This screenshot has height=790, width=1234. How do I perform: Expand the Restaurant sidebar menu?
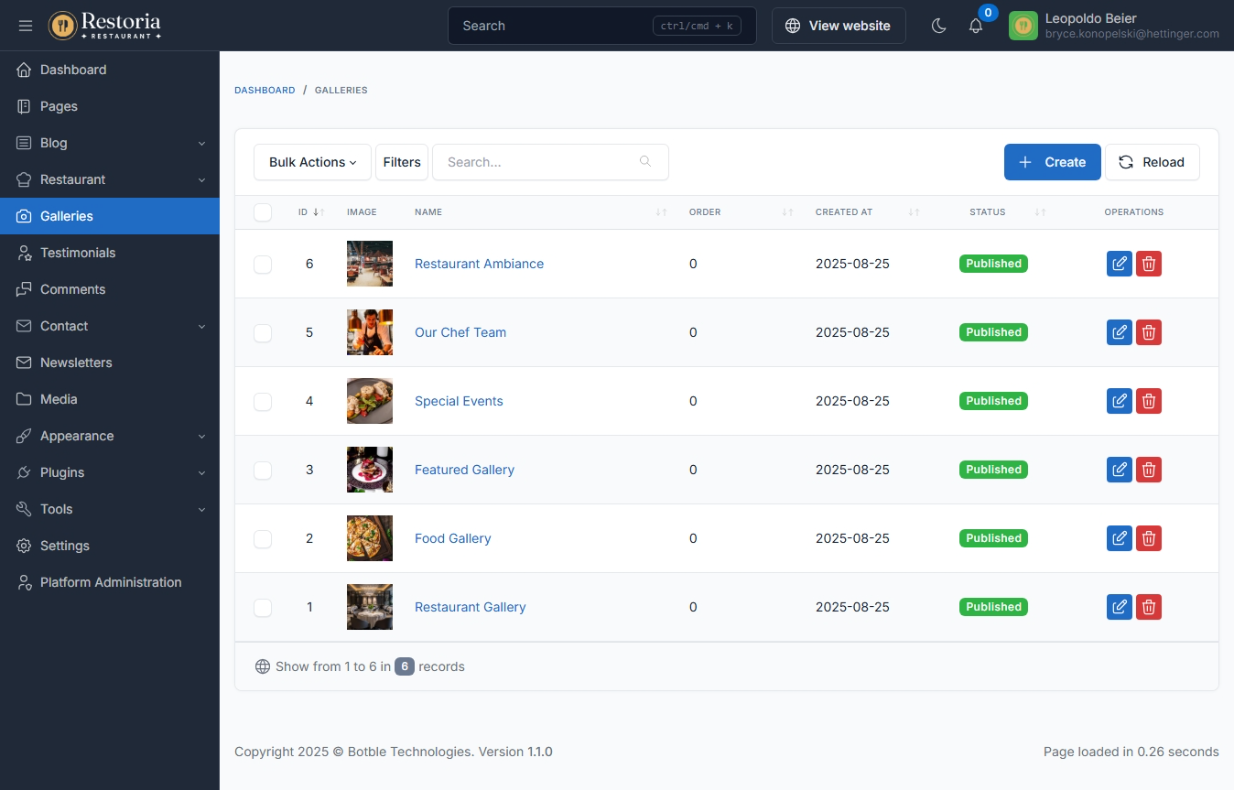pyautogui.click(x=110, y=180)
